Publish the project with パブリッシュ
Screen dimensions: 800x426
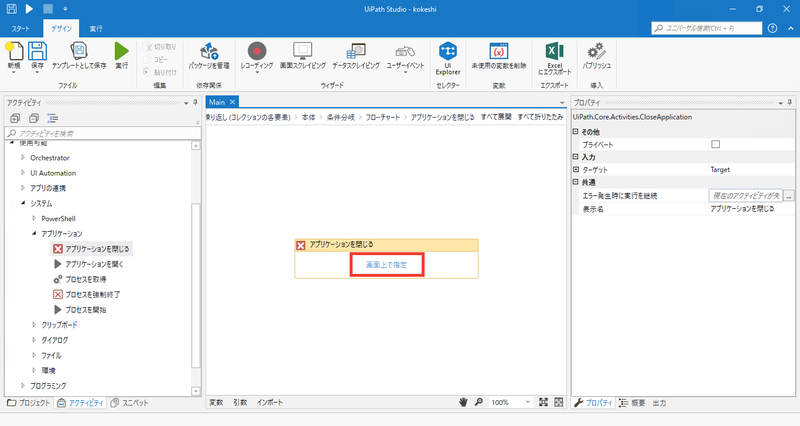(x=596, y=56)
